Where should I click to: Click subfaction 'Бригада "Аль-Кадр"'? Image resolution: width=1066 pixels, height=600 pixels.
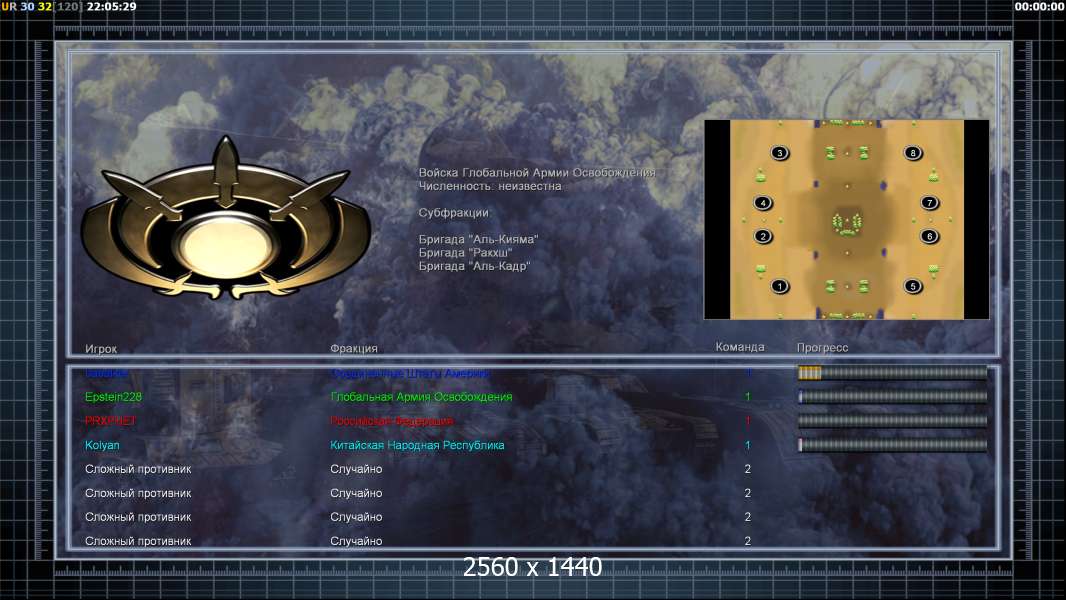click(x=474, y=266)
